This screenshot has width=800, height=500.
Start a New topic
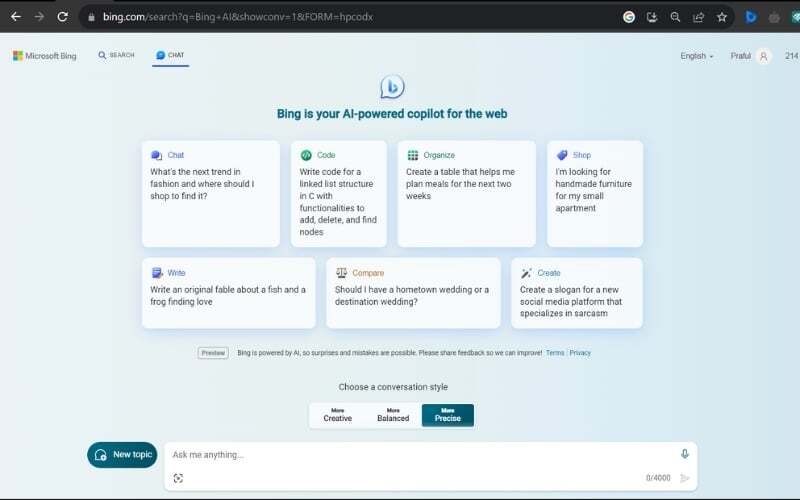click(122, 455)
